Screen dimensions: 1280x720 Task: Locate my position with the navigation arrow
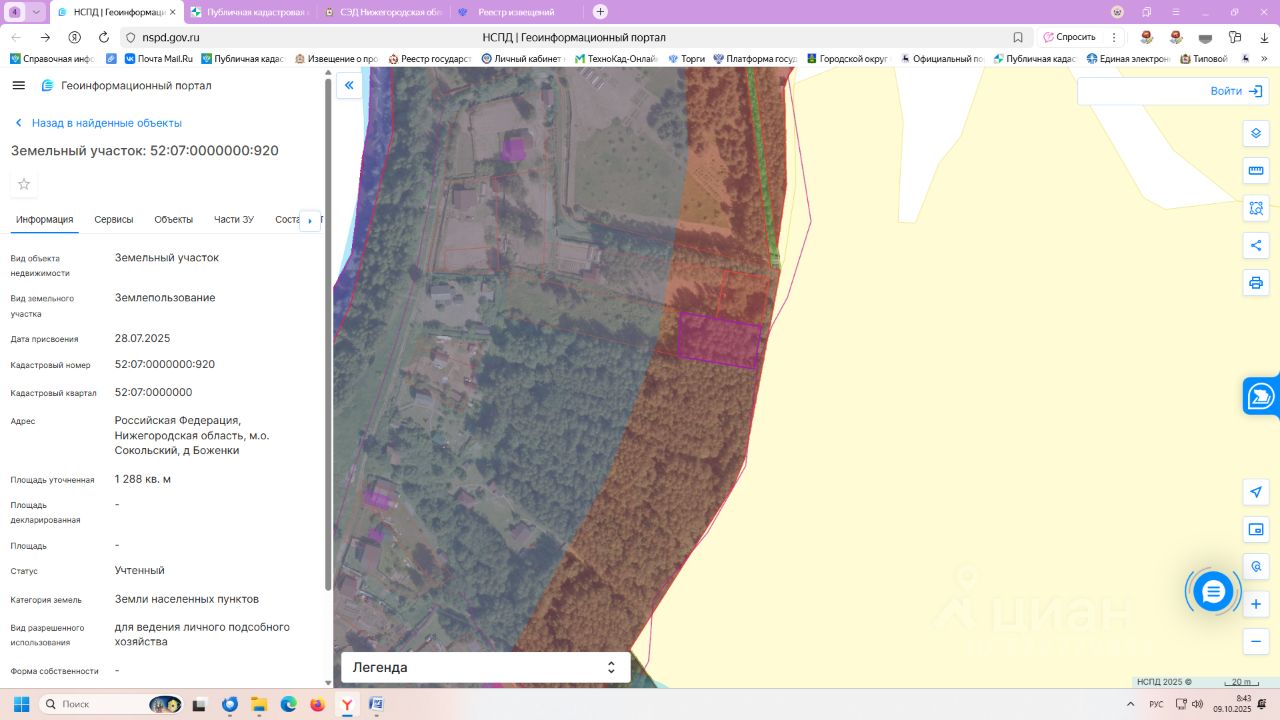[1256, 492]
